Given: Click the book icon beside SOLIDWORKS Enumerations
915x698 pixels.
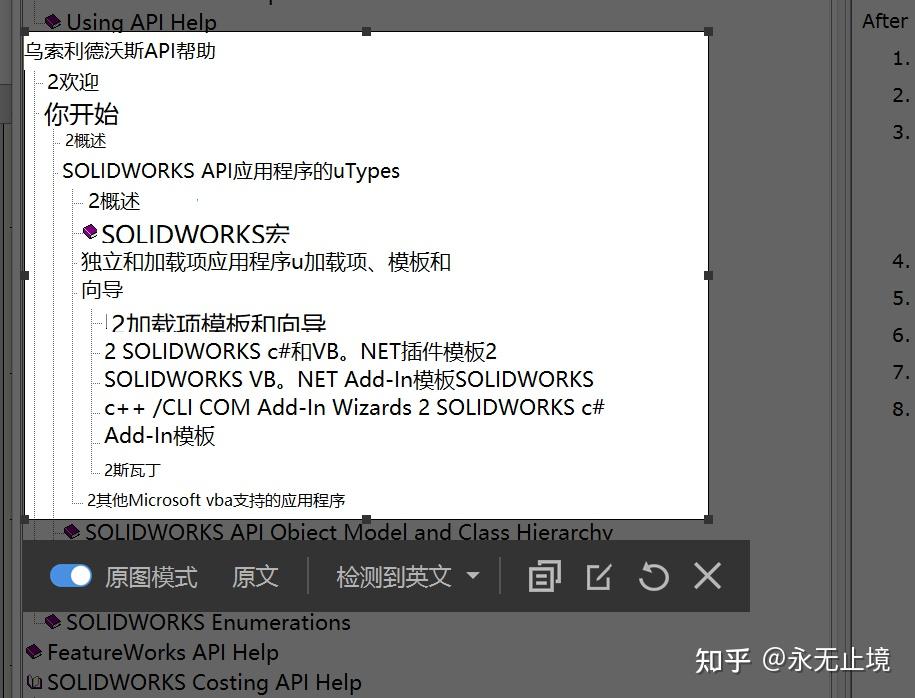Looking at the screenshot, I should (x=54, y=622).
